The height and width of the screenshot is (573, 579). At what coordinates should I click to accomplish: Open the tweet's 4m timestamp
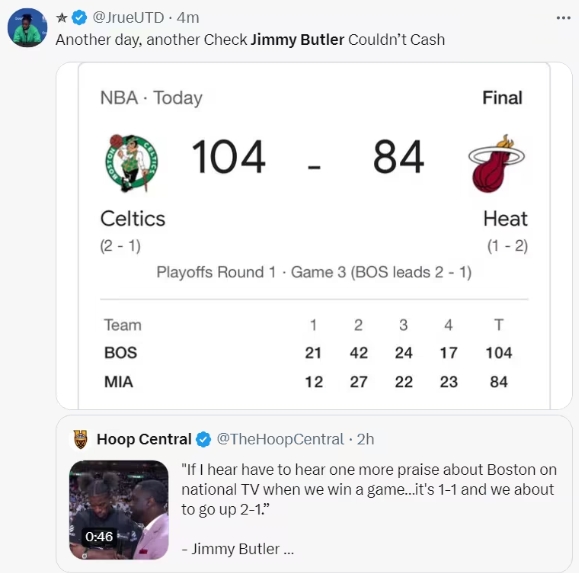(x=188, y=17)
